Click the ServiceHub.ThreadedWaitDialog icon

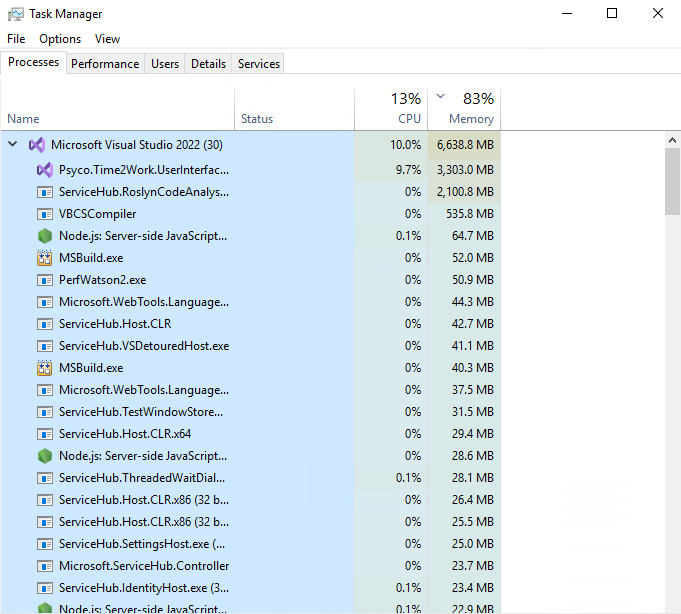click(x=45, y=478)
